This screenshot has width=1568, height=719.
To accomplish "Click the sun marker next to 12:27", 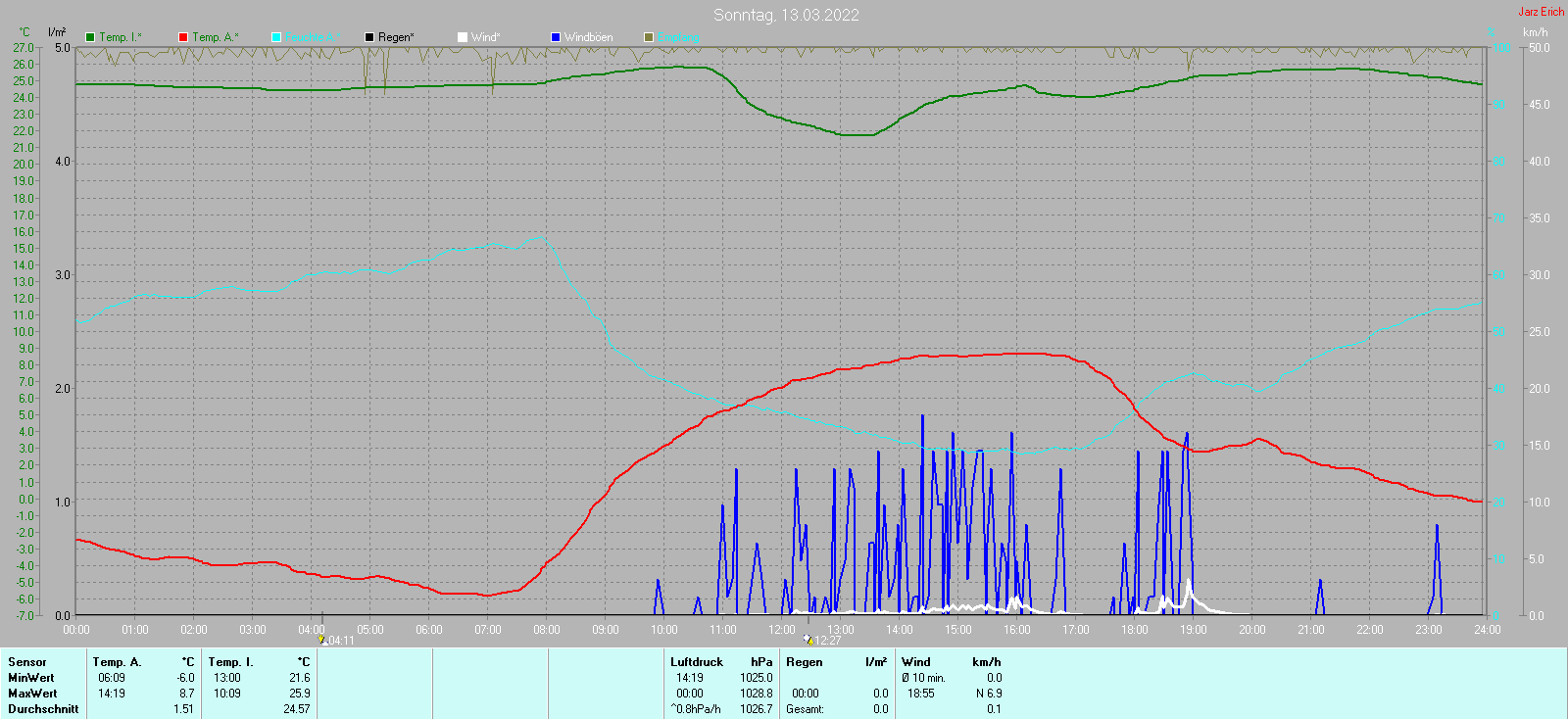I will (x=808, y=640).
